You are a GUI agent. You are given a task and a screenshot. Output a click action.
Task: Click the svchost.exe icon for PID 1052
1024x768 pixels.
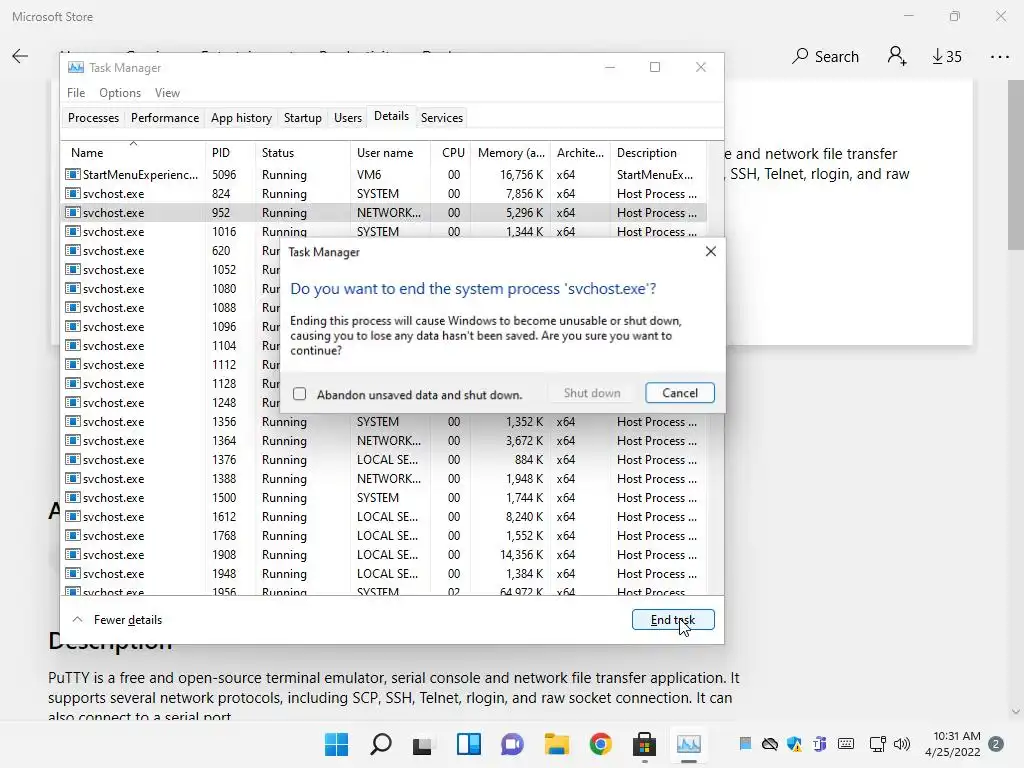click(72, 269)
